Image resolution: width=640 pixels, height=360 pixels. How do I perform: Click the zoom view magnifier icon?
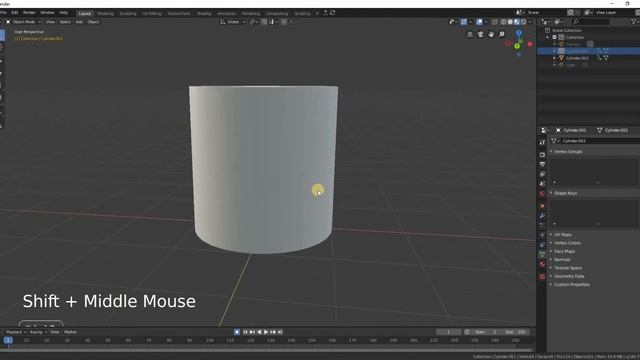coord(502,34)
